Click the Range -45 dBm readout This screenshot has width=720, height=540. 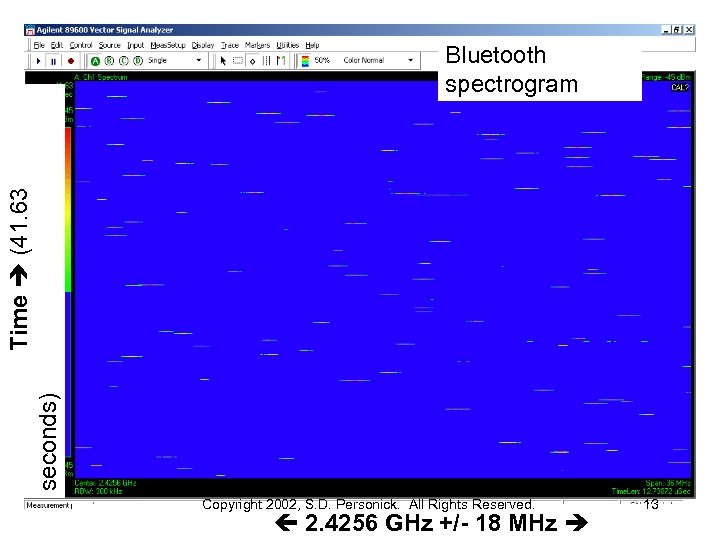coord(666,77)
